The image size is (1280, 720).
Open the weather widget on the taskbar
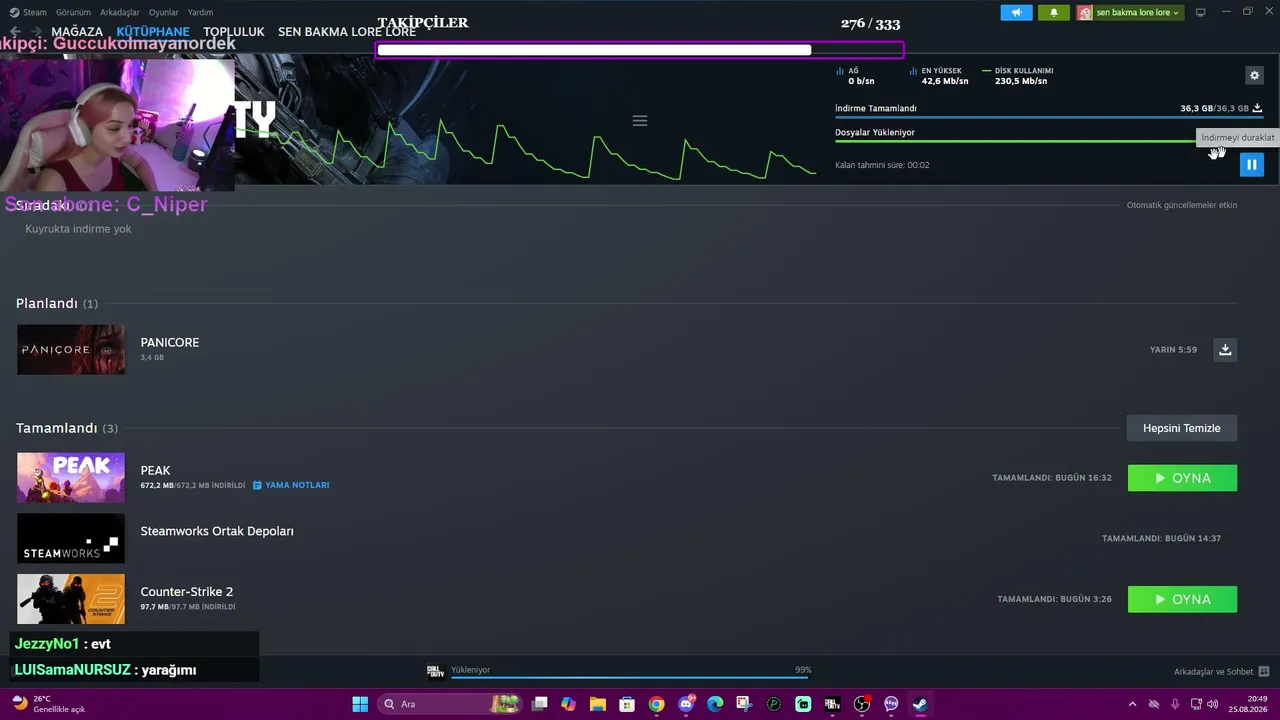click(48, 704)
